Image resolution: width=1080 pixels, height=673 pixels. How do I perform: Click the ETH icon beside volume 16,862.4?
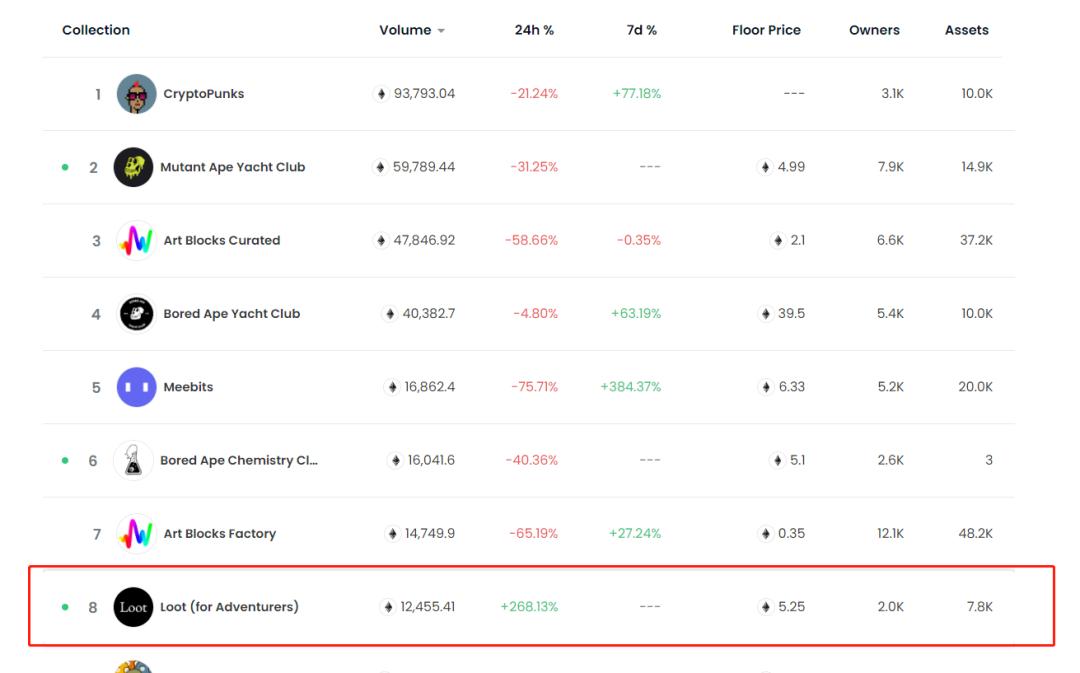[x=392, y=387]
